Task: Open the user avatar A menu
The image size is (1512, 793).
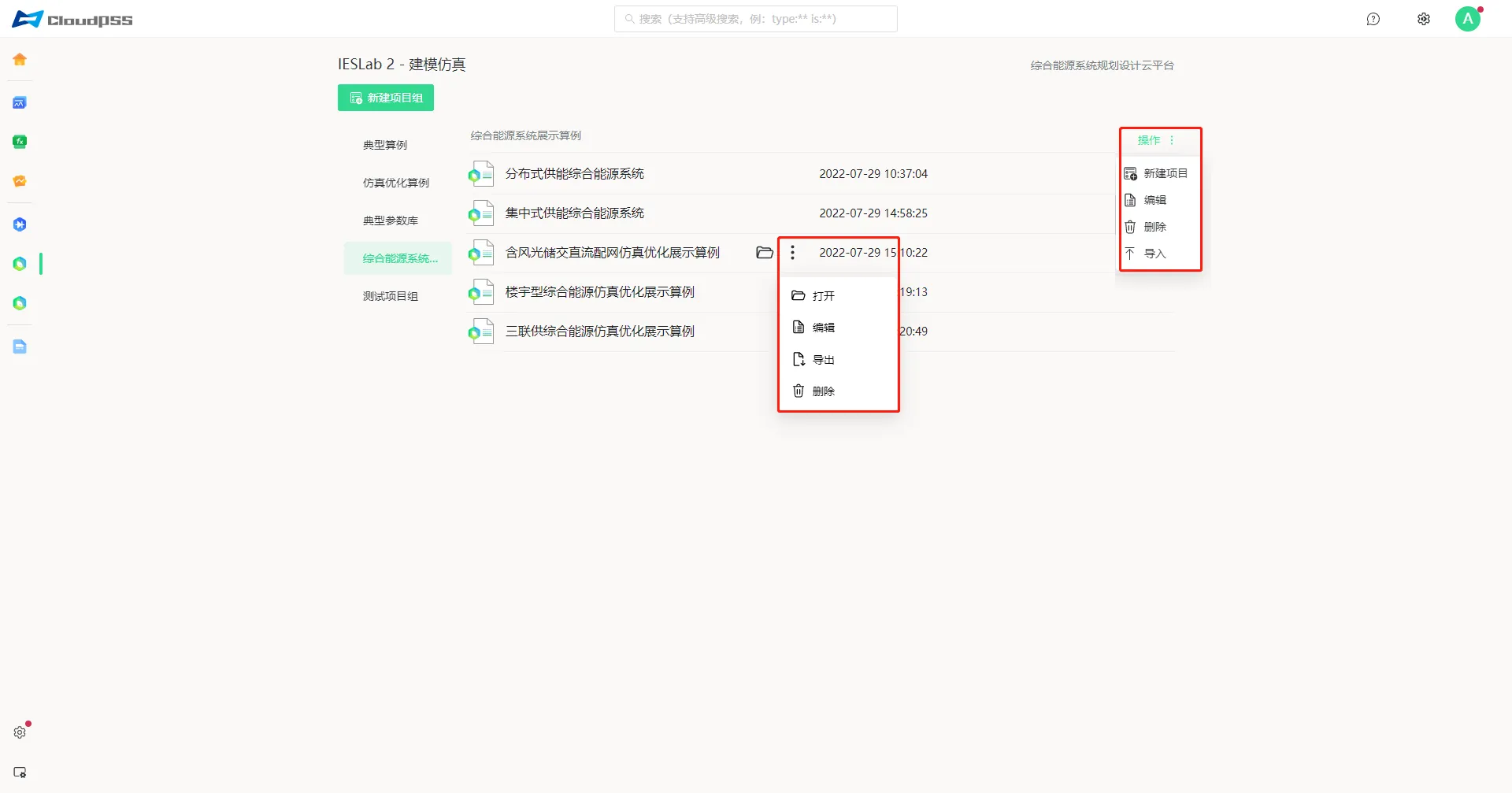Action: [1468, 19]
